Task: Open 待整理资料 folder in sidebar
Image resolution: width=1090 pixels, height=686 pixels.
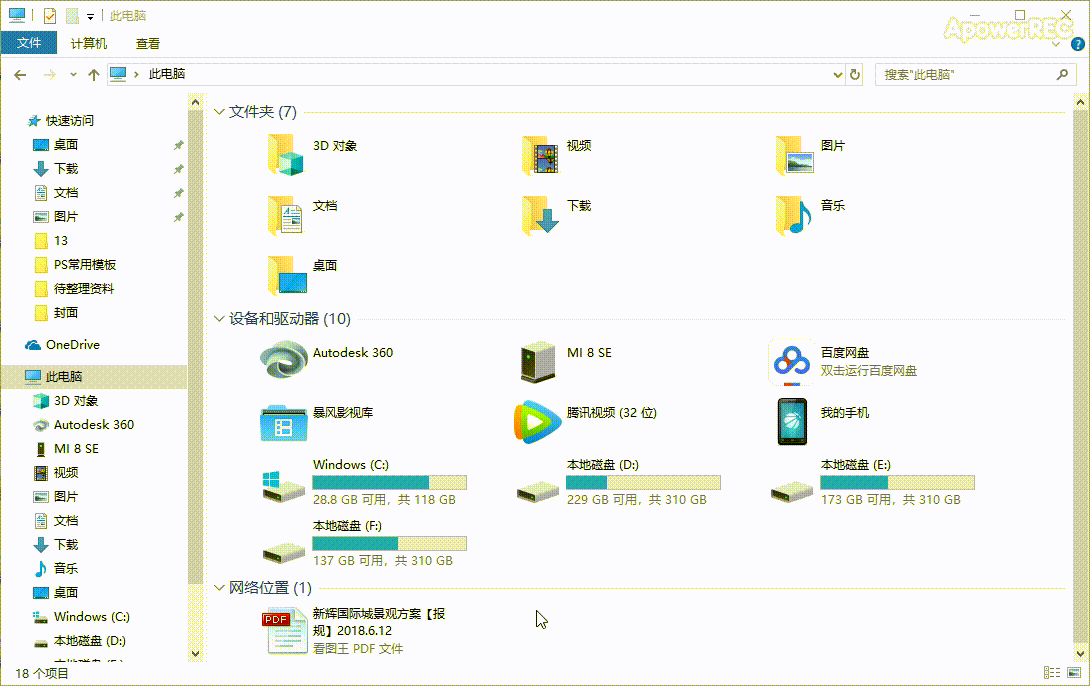Action: point(83,288)
